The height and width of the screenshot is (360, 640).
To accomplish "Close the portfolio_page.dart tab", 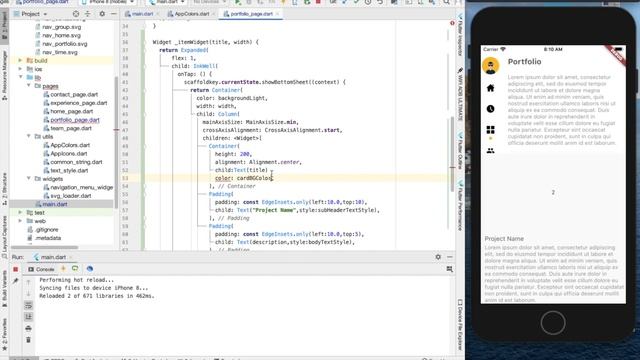I will tap(278, 14).
